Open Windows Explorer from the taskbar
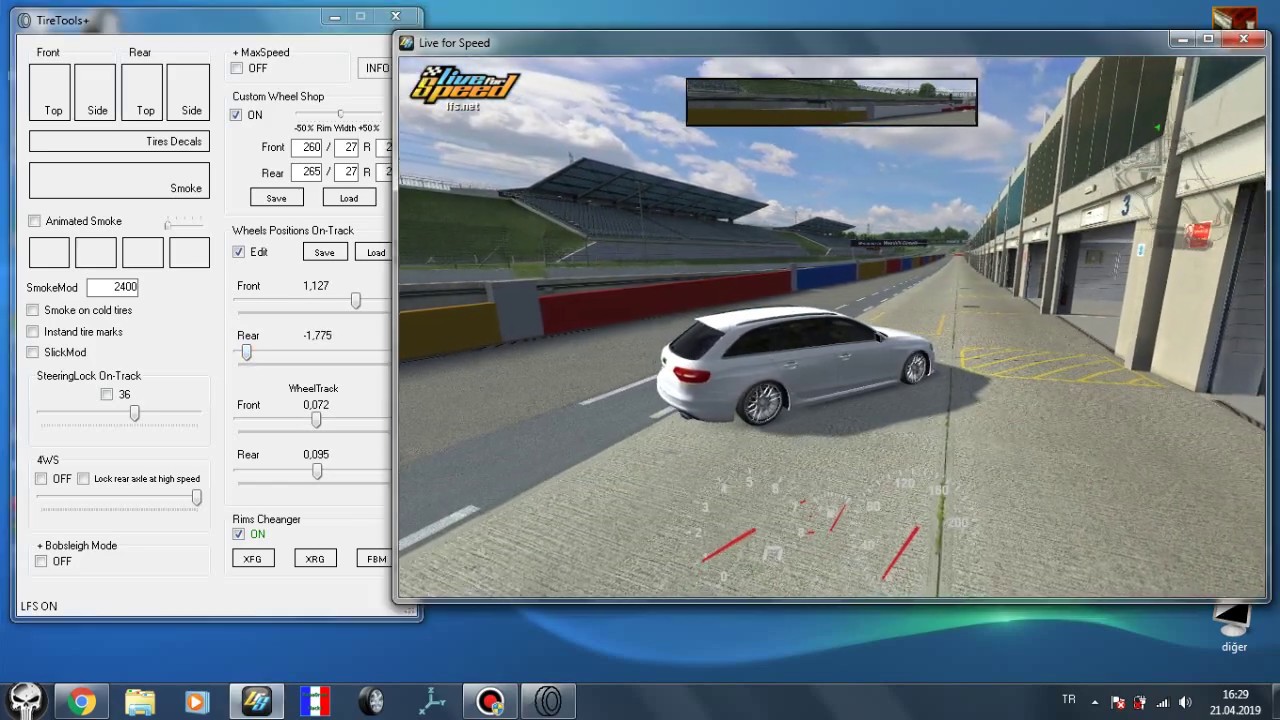This screenshot has width=1280, height=720. (x=140, y=702)
